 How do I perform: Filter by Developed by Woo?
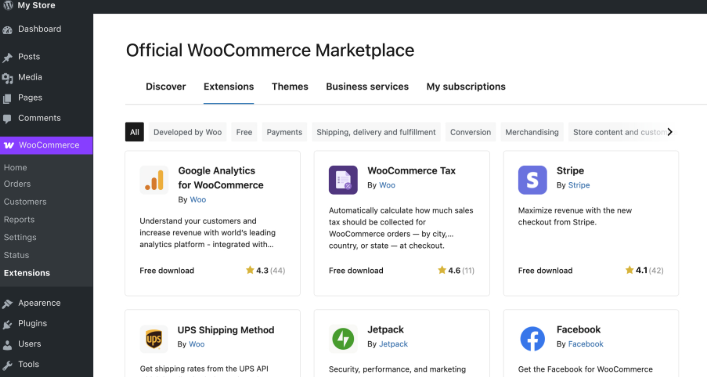pyautogui.click(x=188, y=132)
